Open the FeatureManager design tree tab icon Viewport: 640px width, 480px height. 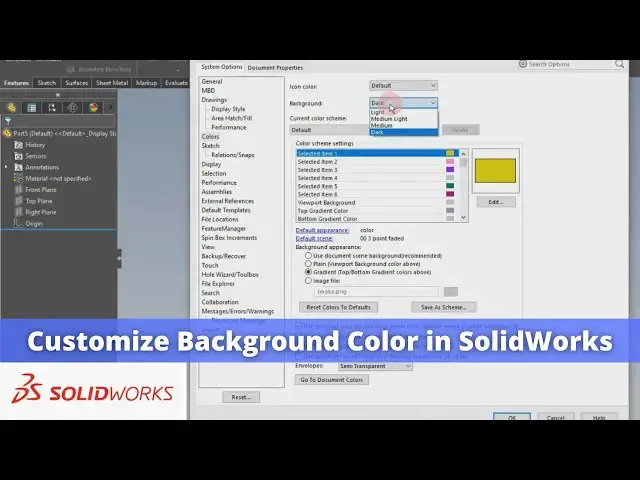pos(11,107)
